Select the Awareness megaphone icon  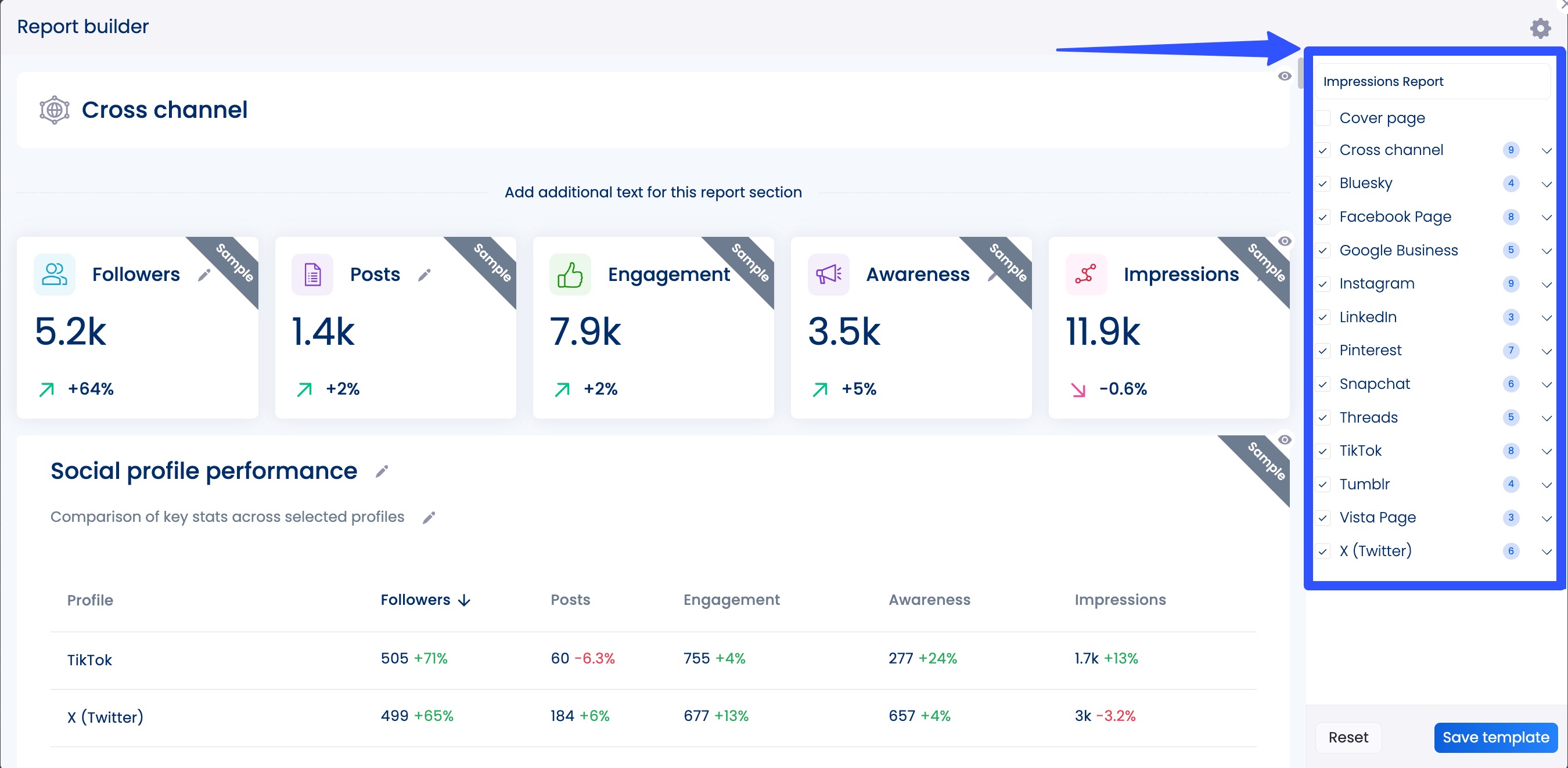pyautogui.click(x=828, y=274)
